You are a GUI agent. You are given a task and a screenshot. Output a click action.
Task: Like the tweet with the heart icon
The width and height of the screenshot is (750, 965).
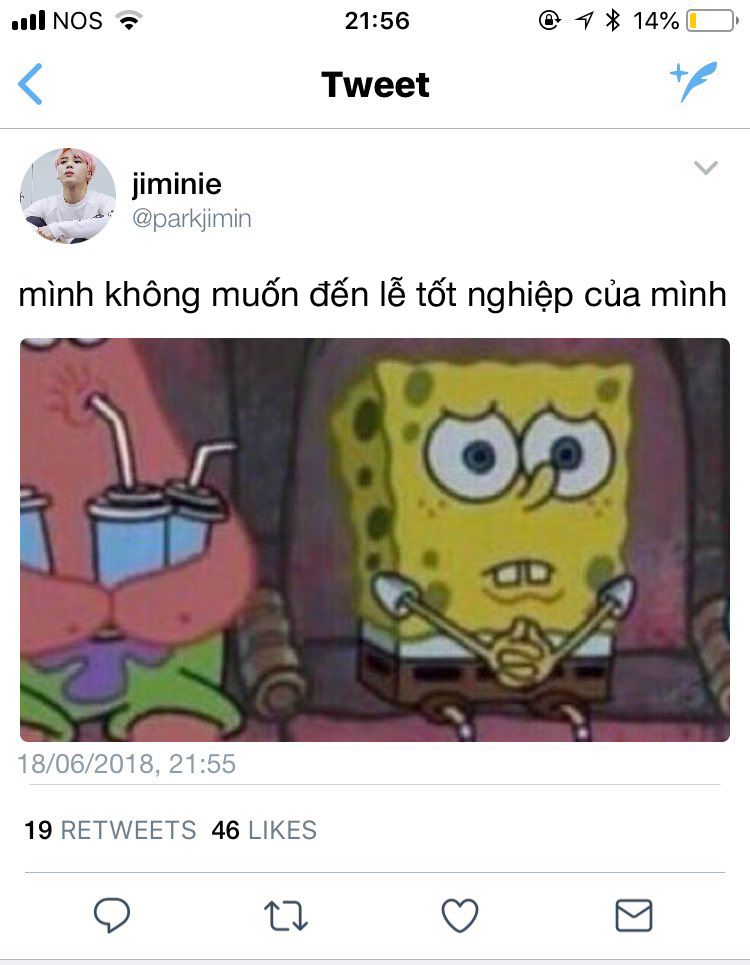pyautogui.click(x=460, y=915)
